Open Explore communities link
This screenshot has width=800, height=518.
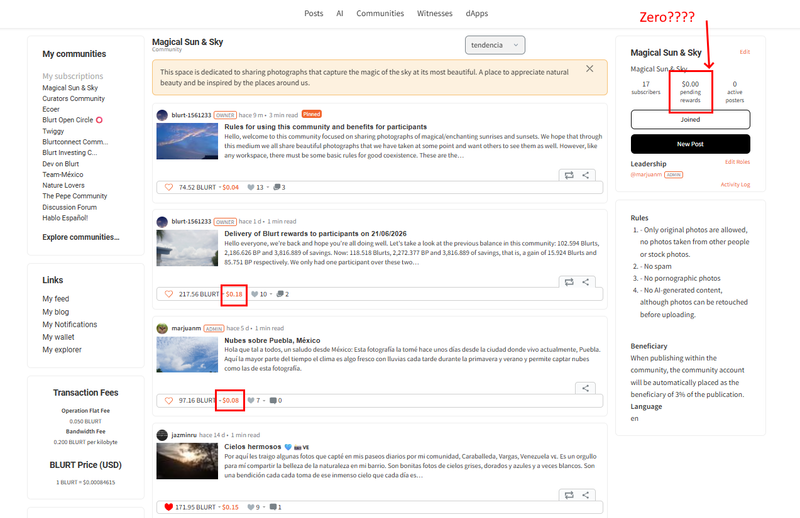[x=81, y=237]
